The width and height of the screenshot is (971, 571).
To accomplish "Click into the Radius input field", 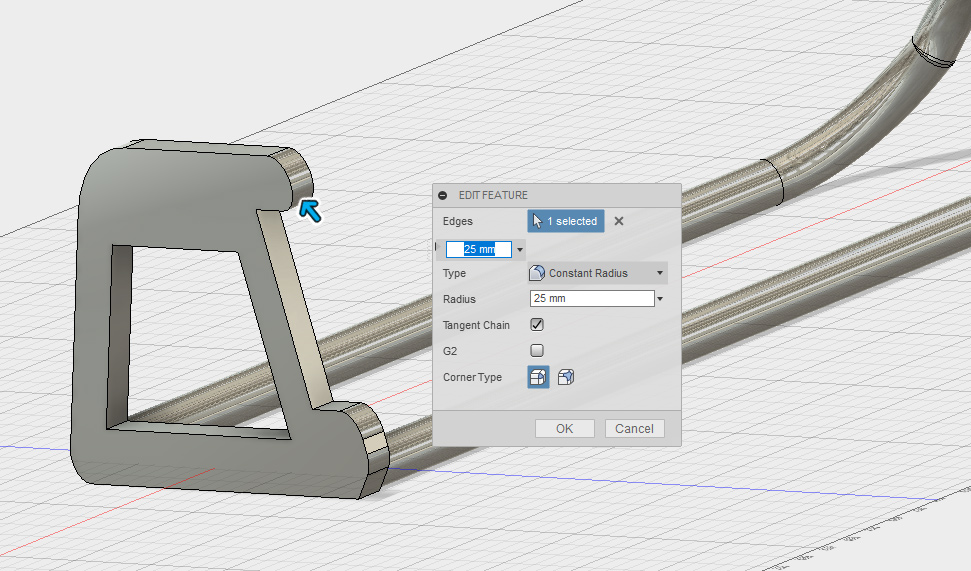I will click(590, 299).
